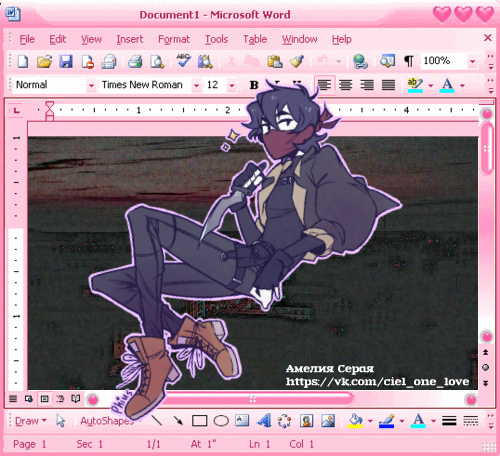This screenshot has height=456, width=500.
Task: Open the Style dropdown showing Normal
Action: pyautogui.click(x=91, y=86)
